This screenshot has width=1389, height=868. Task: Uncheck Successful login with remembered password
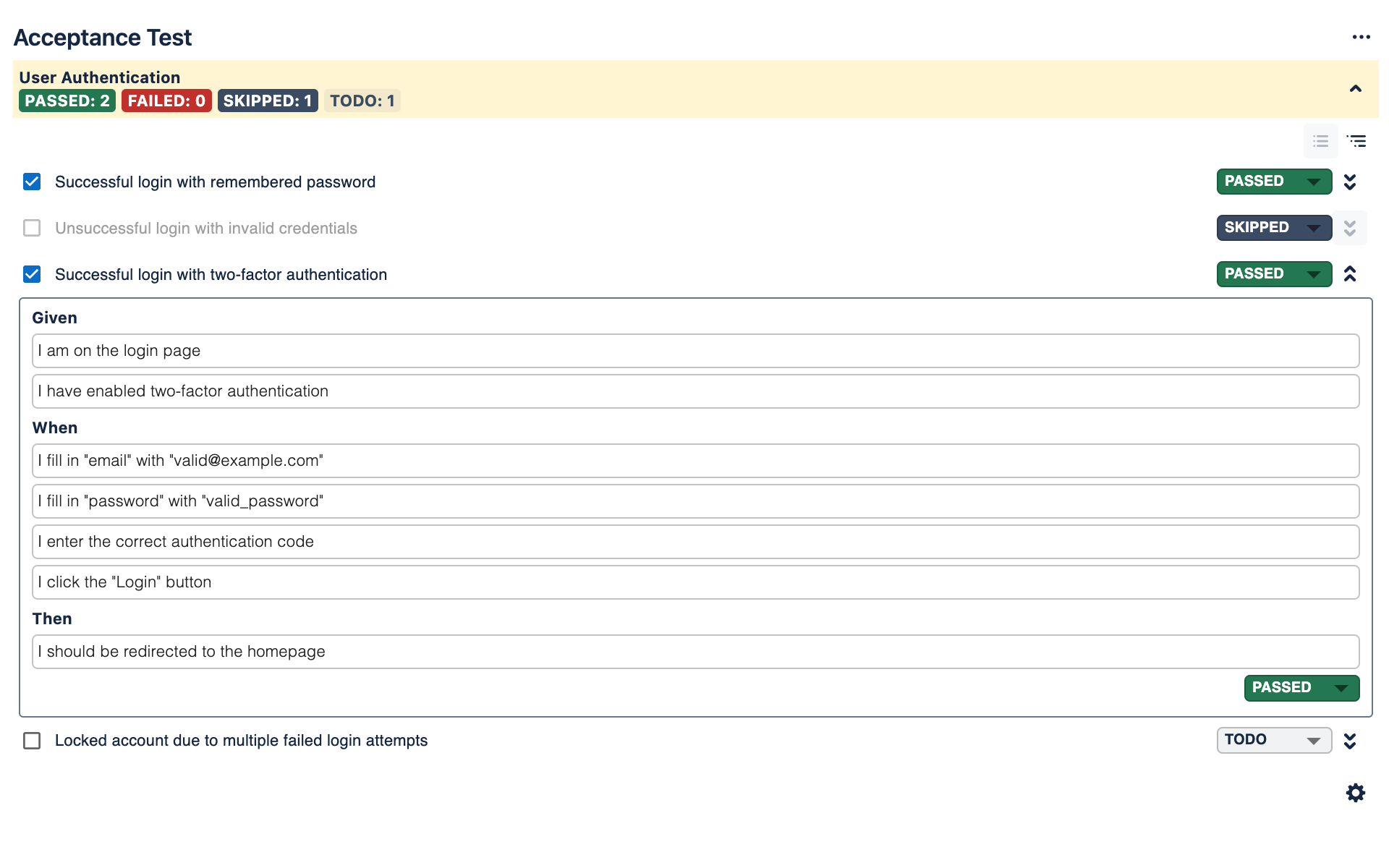[x=31, y=182]
